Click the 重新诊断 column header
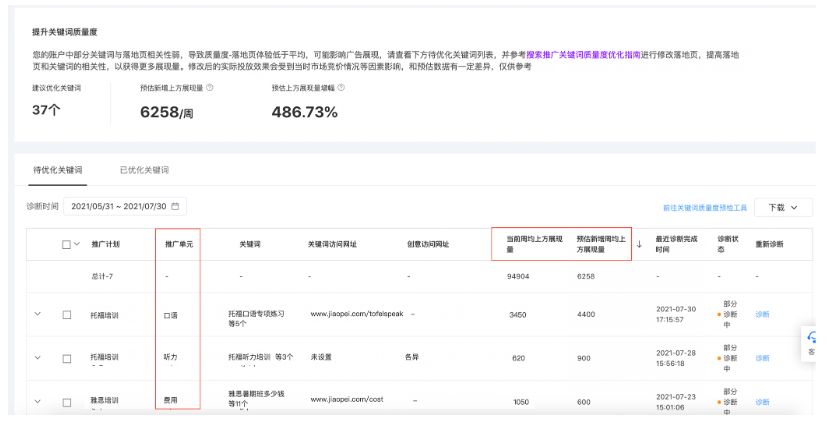Screen dimensions: 827x424 pyautogui.click(x=769, y=244)
